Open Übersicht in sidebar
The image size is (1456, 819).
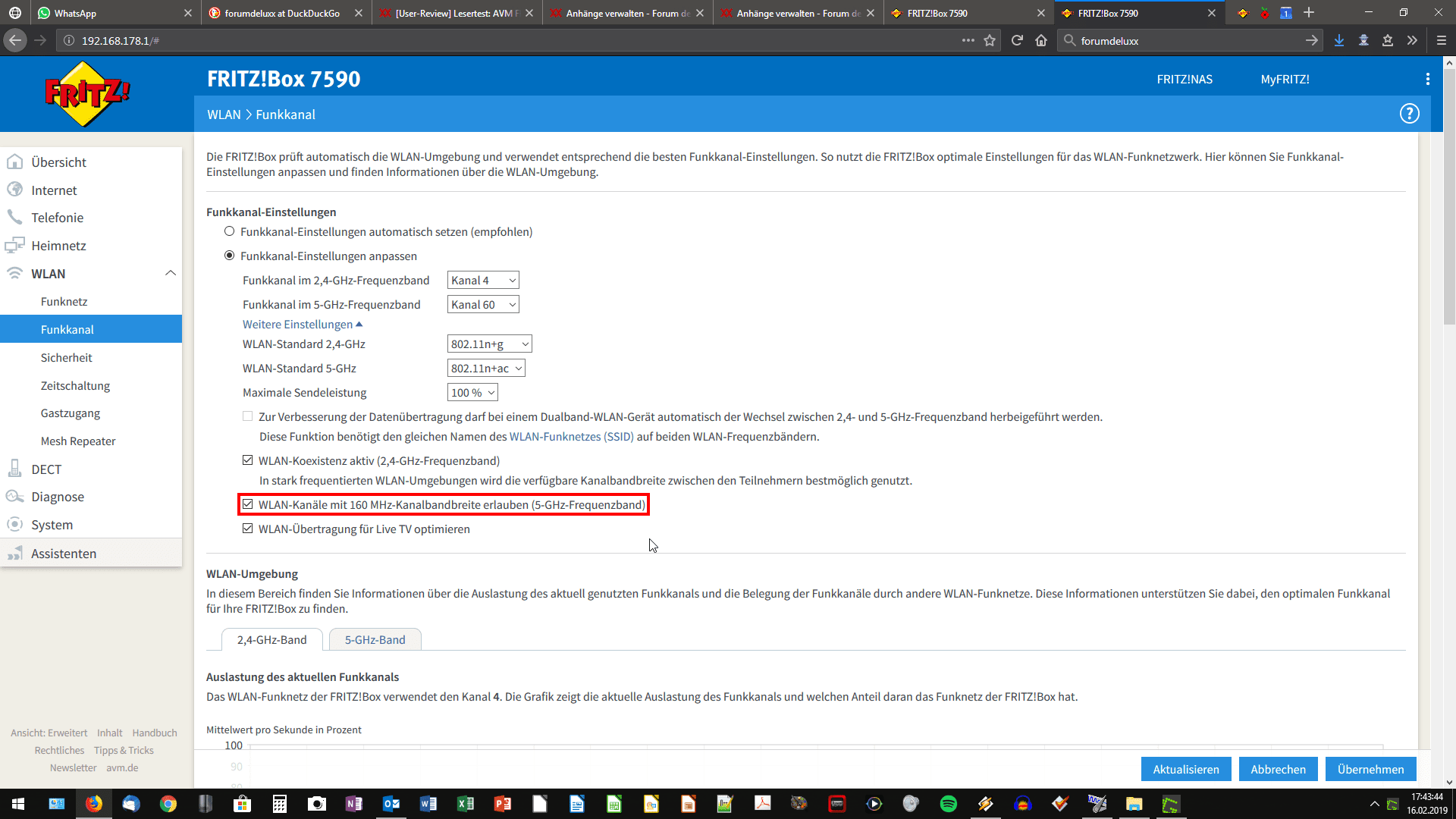pyautogui.click(x=59, y=162)
